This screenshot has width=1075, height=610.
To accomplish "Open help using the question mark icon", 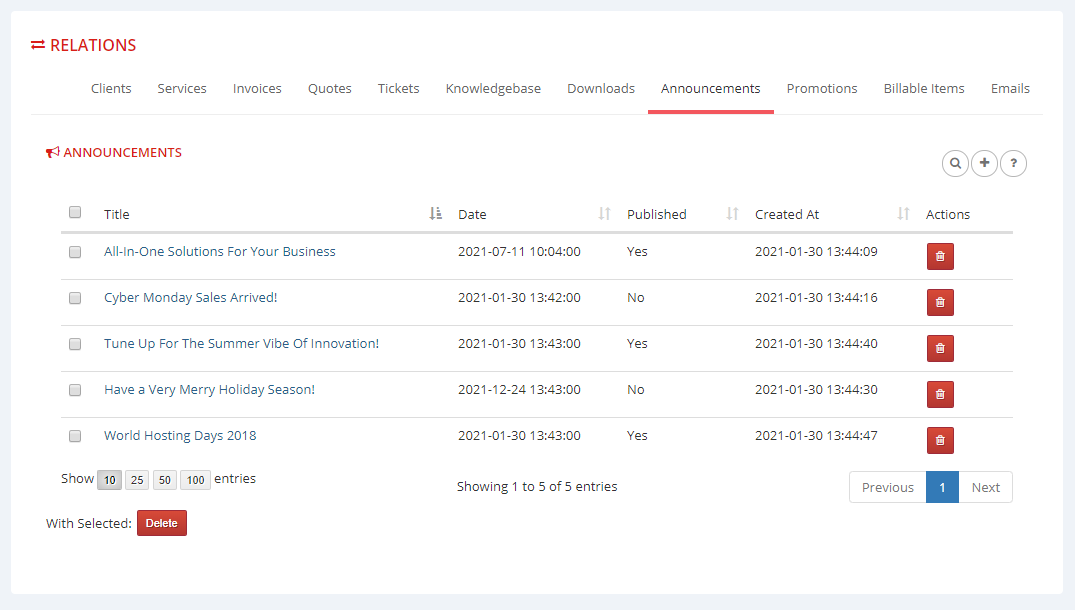I will (1013, 163).
